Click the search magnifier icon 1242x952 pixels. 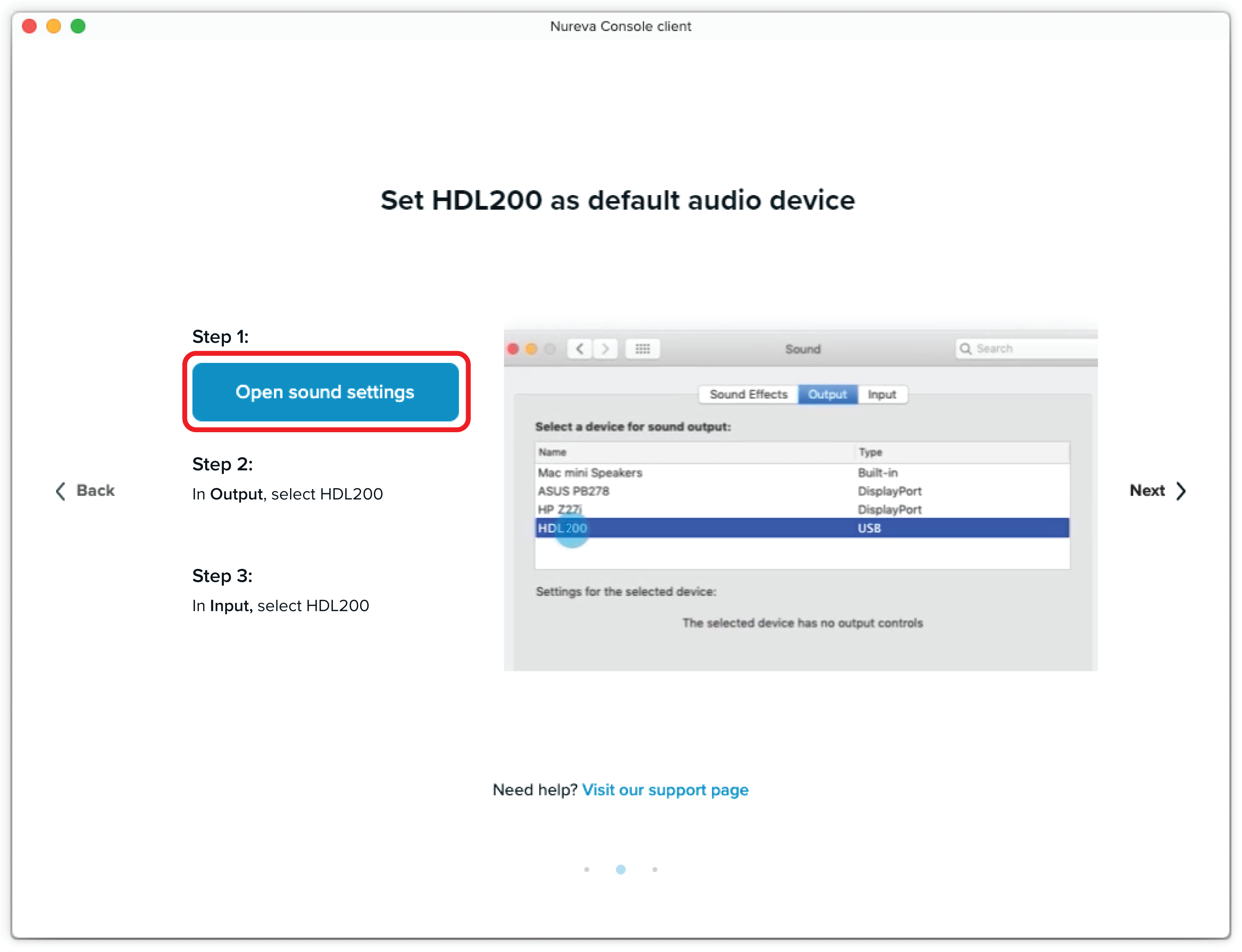pyautogui.click(x=966, y=348)
